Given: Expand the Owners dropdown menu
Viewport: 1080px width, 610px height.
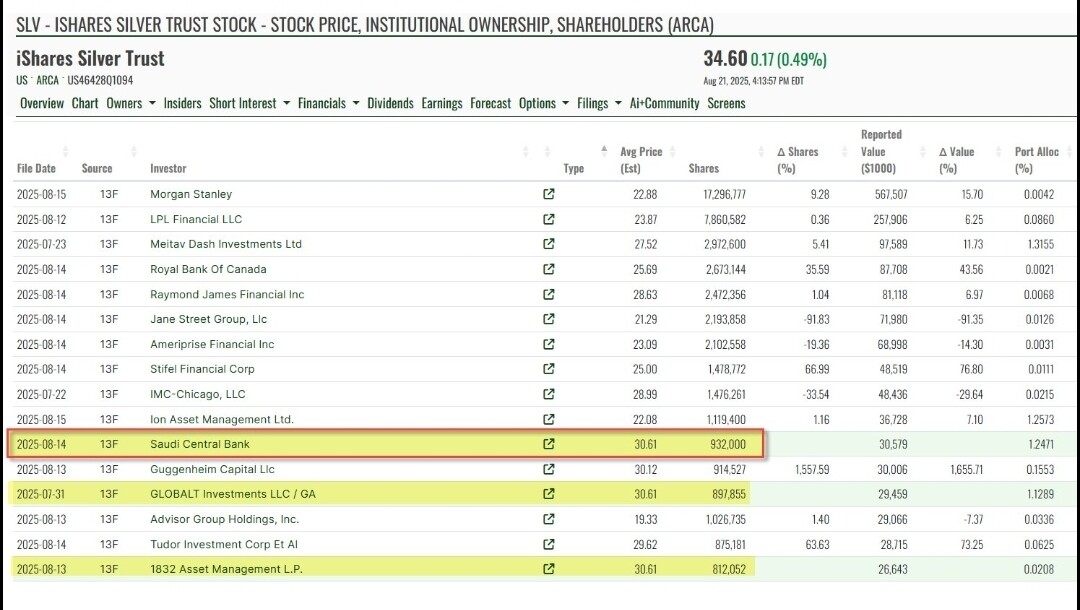Looking at the screenshot, I should pyautogui.click(x=131, y=103).
